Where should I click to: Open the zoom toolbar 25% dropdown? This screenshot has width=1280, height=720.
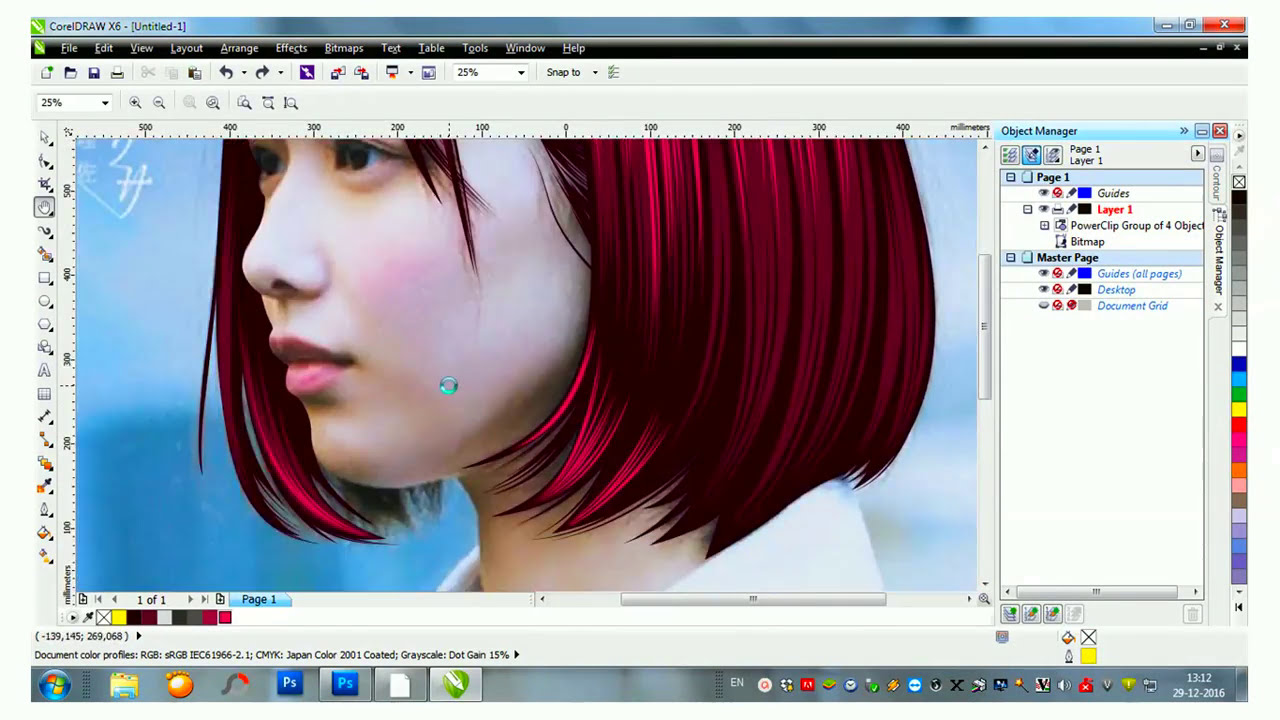click(x=104, y=102)
